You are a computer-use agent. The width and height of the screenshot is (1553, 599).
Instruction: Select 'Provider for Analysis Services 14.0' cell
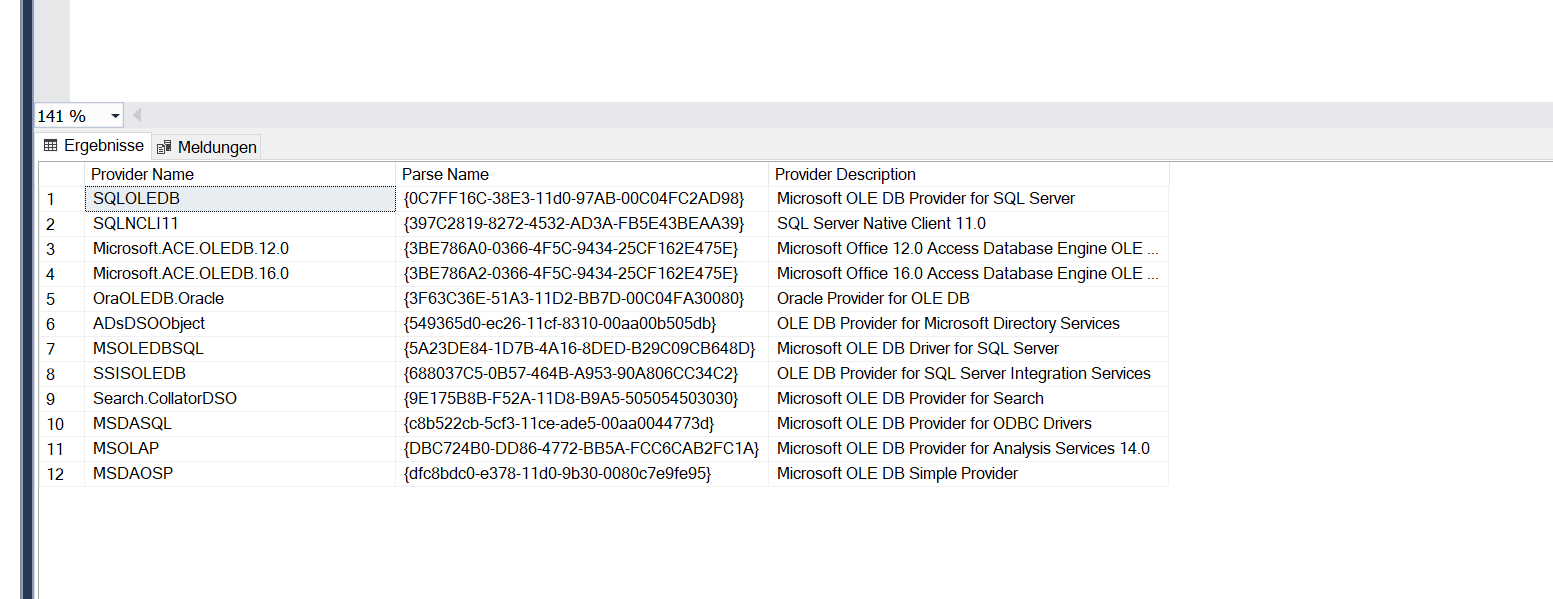pos(968,449)
